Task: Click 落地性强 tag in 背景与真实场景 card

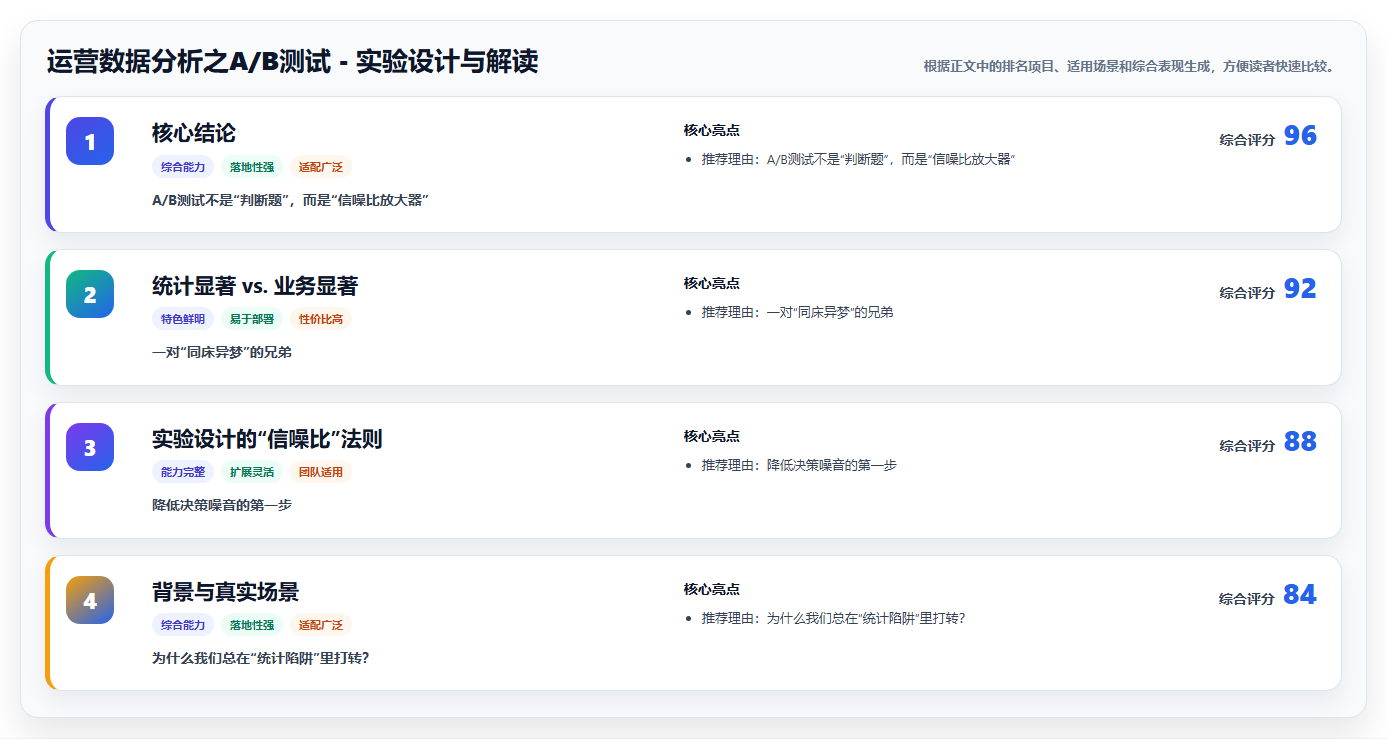Action: (x=252, y=626)
